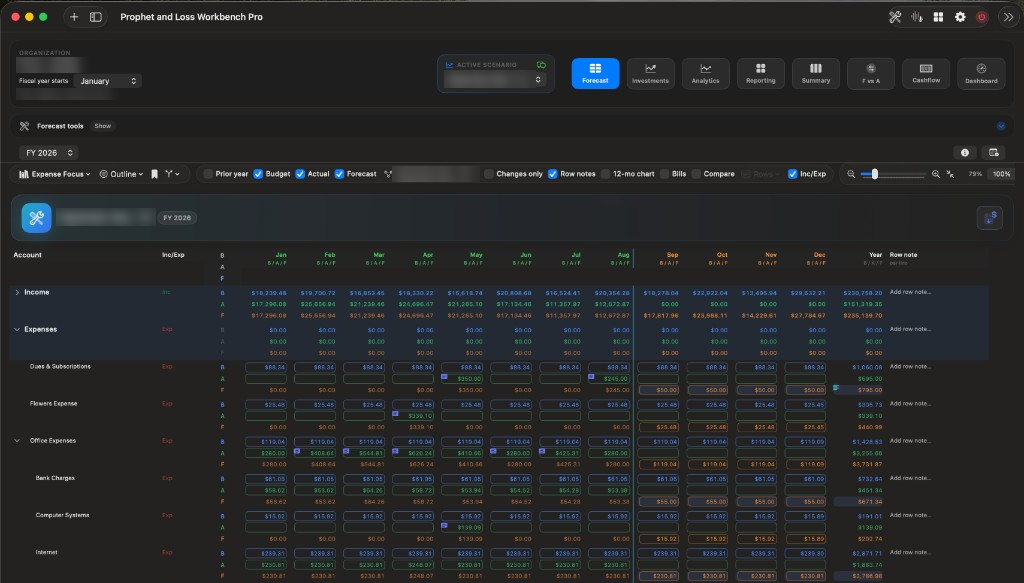The width and height of the screenshot is (1024, 583).
Task: Collapse the Office Expenses row
Action: [17, 441]
